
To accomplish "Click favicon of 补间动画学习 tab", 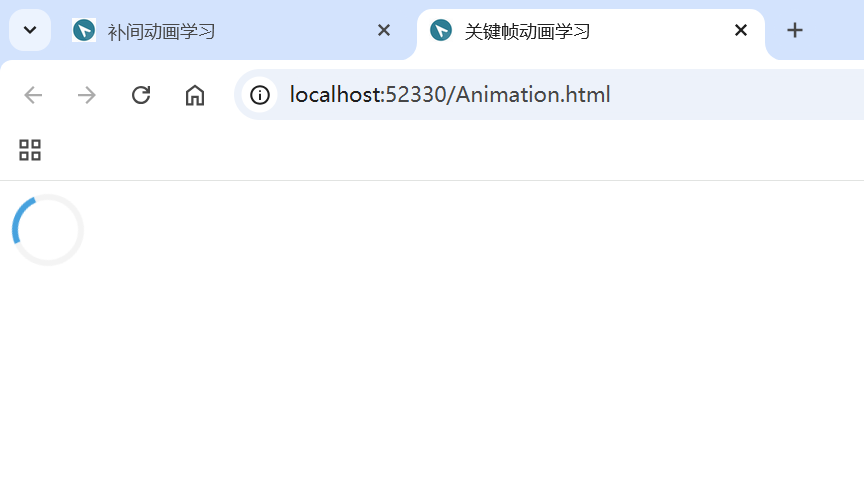I will [84, 30].
